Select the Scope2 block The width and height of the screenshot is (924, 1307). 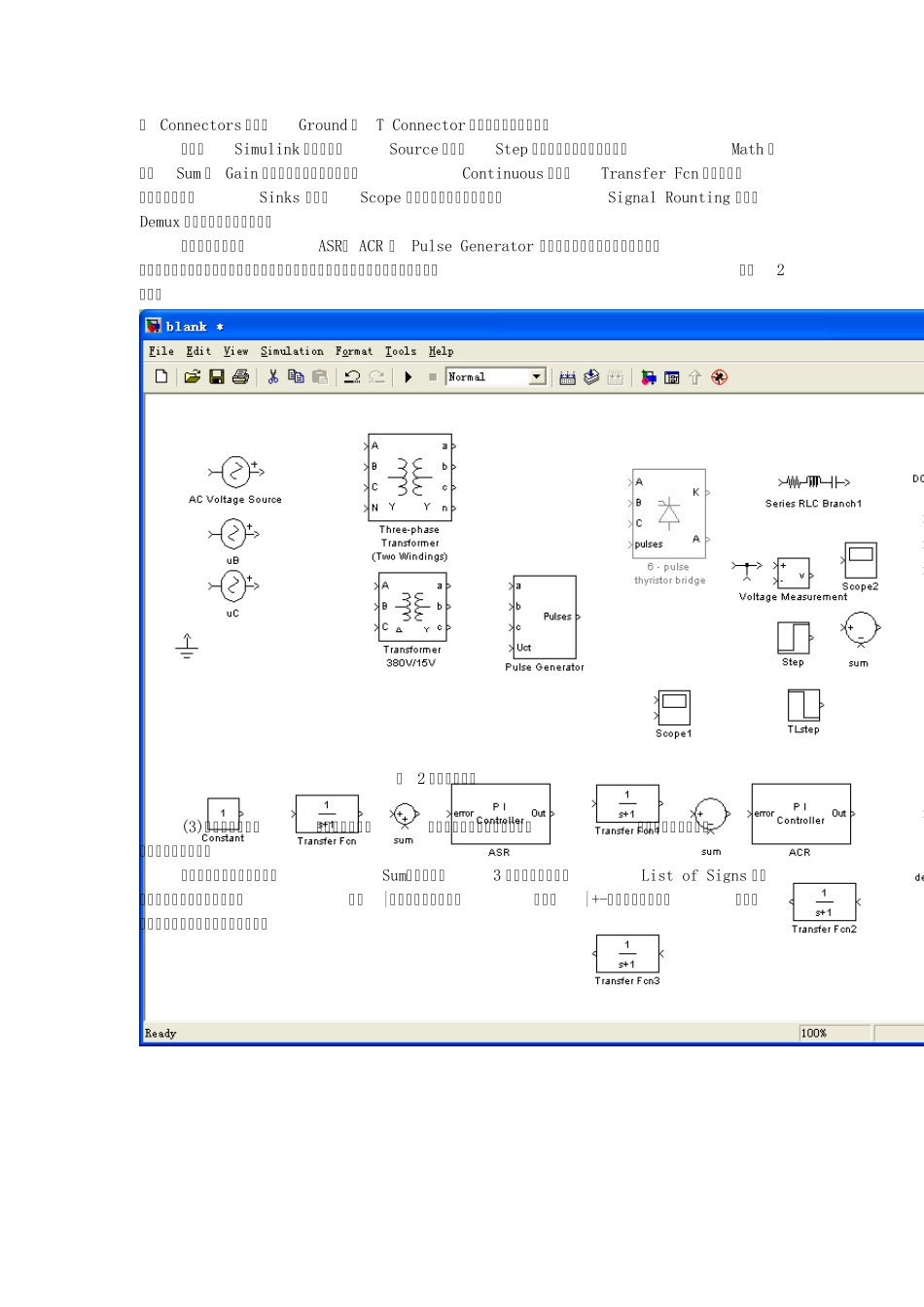click(861, 561)
